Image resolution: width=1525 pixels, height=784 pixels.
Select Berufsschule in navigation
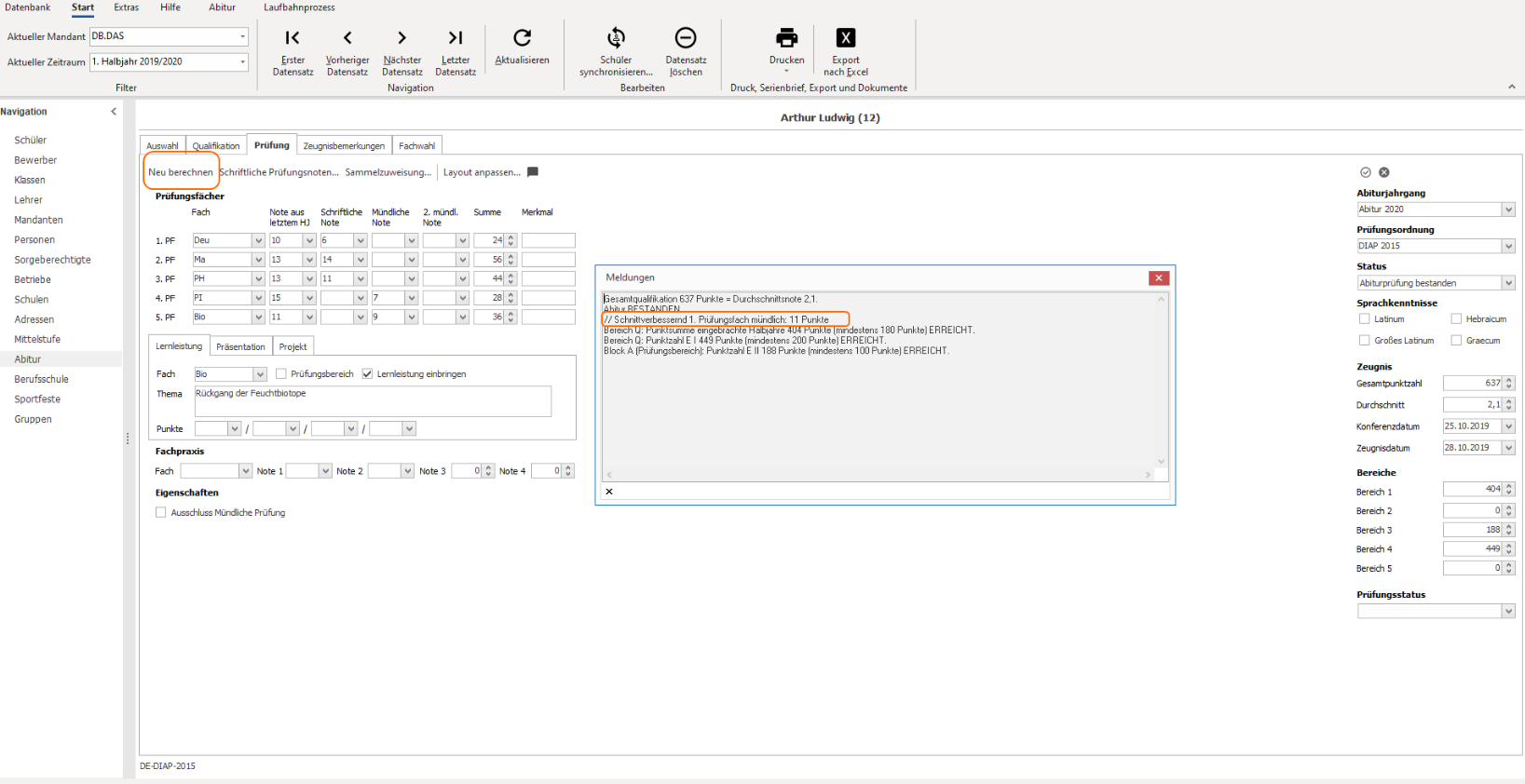pos(42,379)
